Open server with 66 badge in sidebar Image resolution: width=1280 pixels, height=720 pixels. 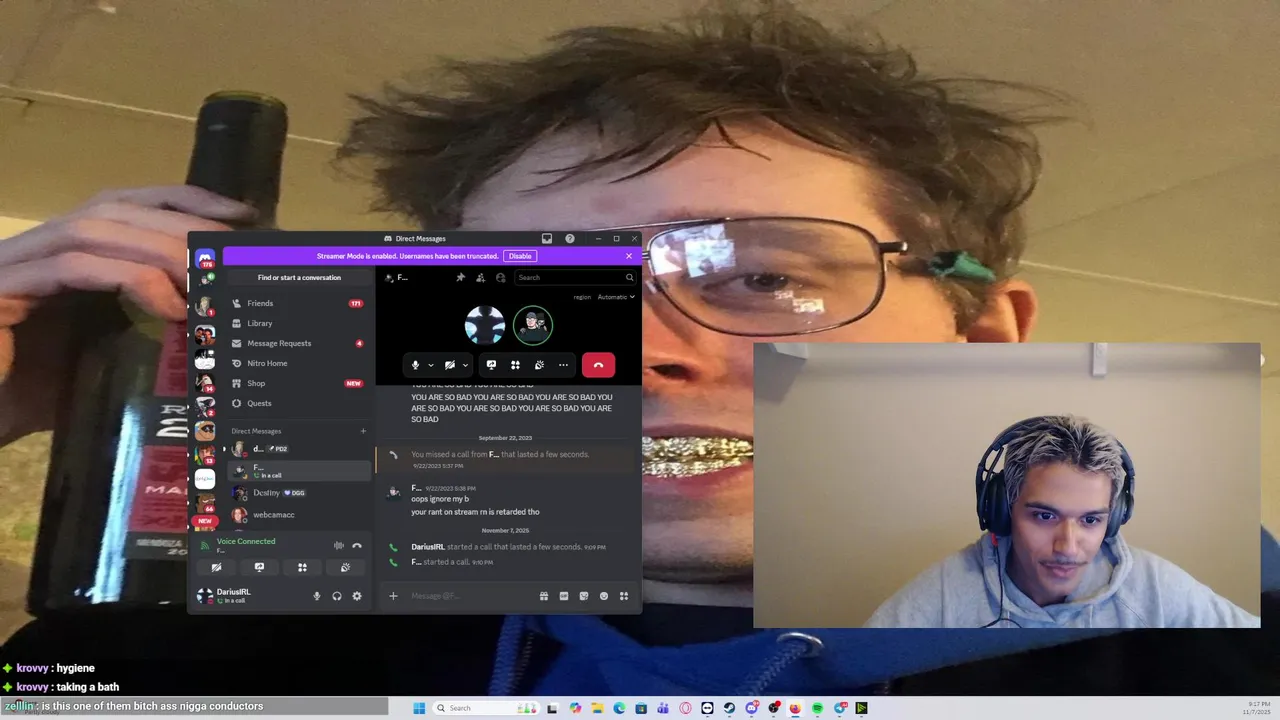[x=205, y=503]
